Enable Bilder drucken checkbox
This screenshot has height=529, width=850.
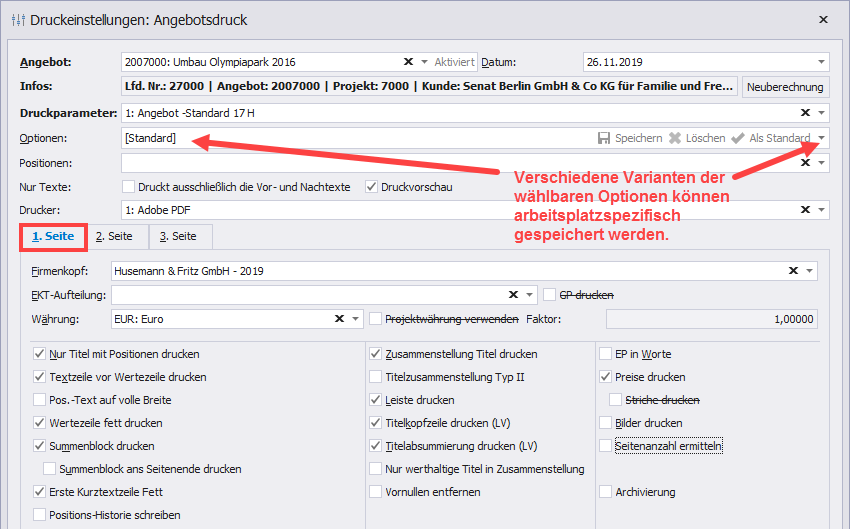click(606, 423)
